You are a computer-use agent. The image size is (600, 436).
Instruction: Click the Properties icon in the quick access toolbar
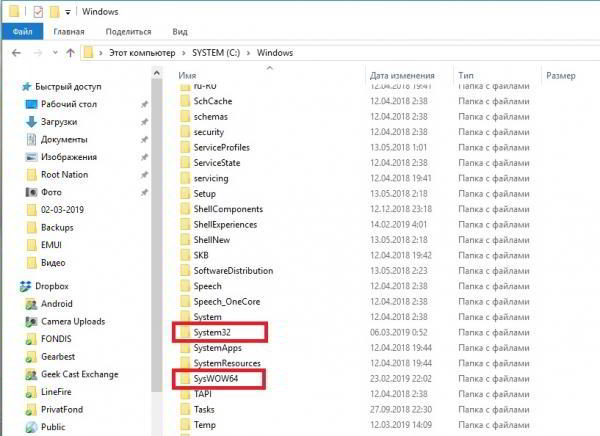tap(38, 12)
